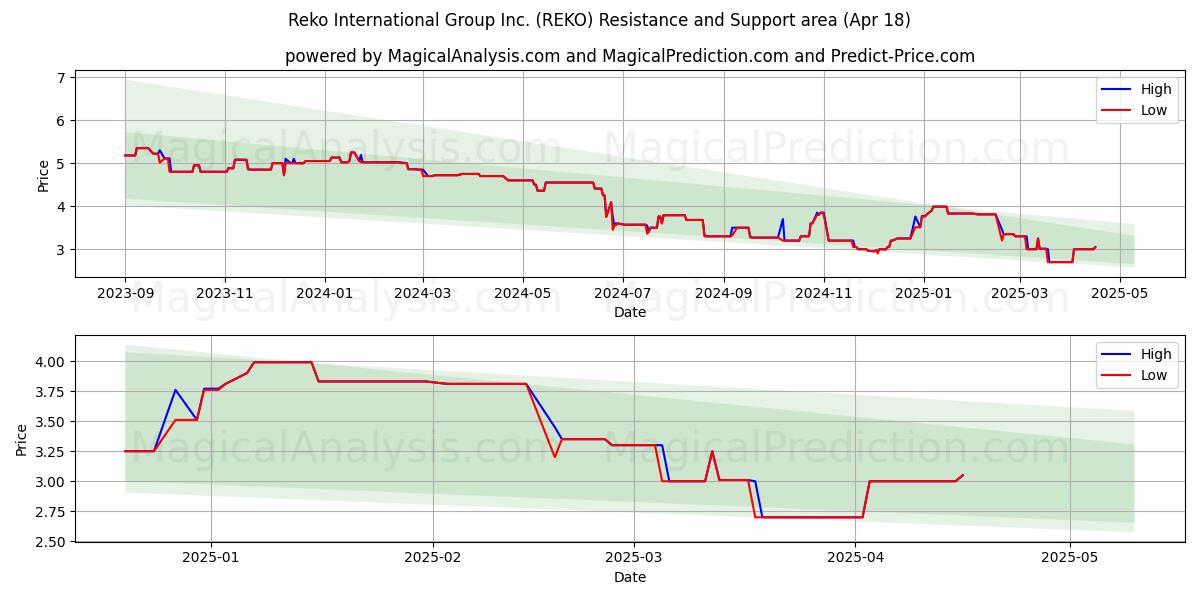Click the 2024-07 x-axis label
1200x600 pixels.
click(x=622, y=295)
